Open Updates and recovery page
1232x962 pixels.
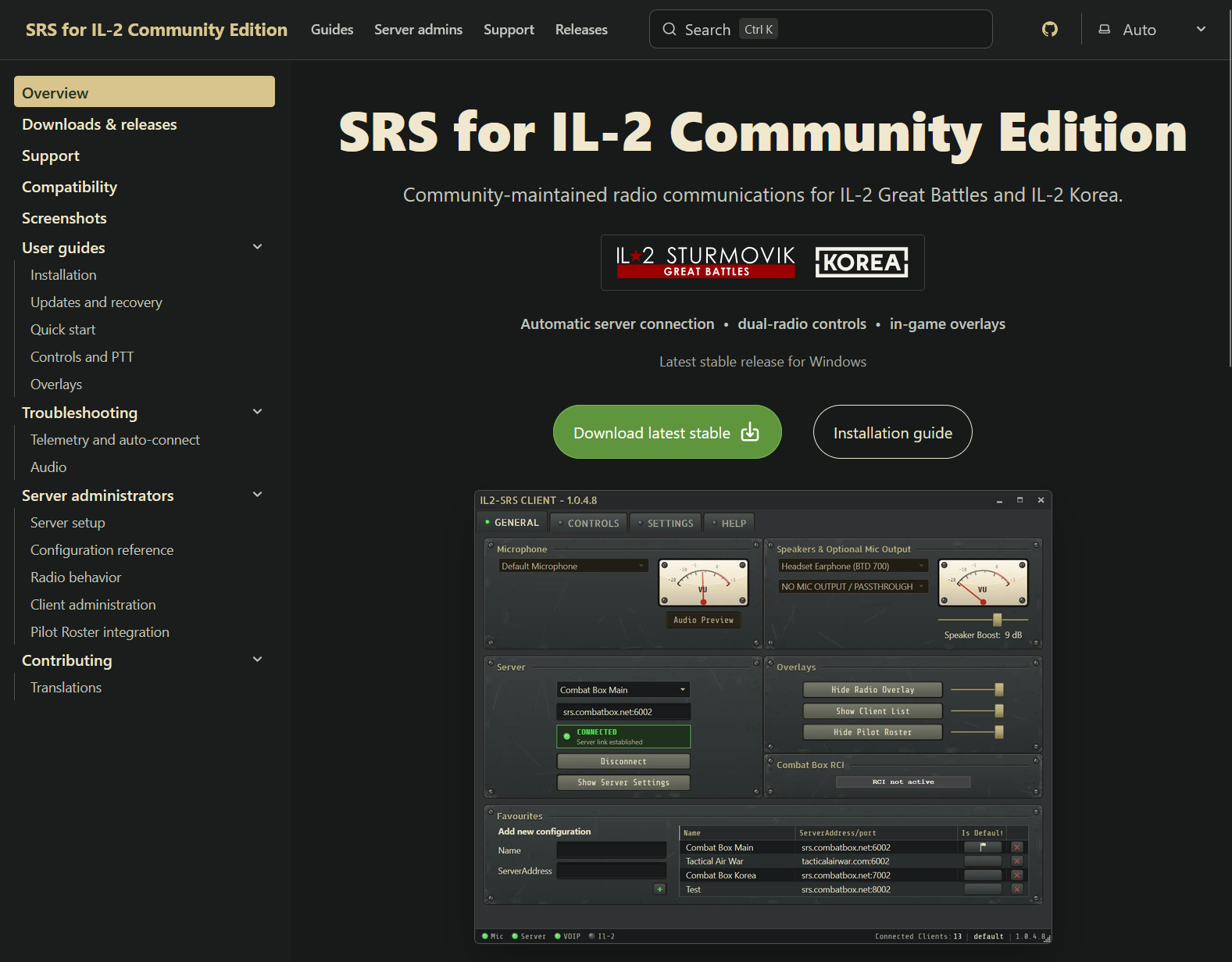pos(96,302)
